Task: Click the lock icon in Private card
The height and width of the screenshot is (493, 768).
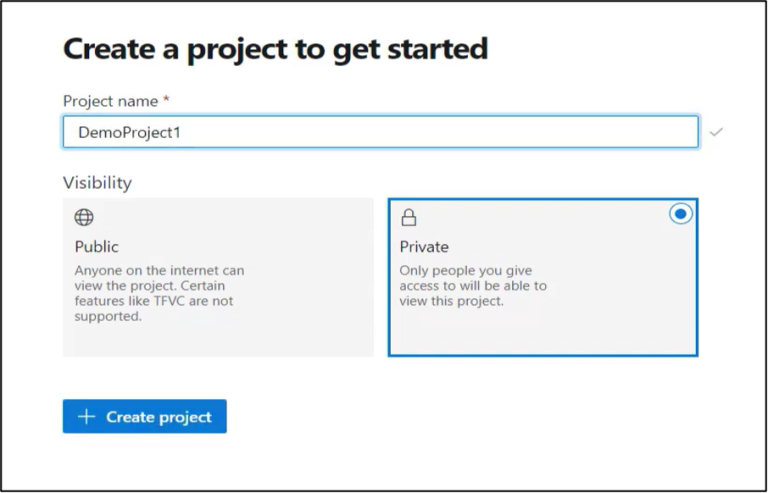Action: 408,217
